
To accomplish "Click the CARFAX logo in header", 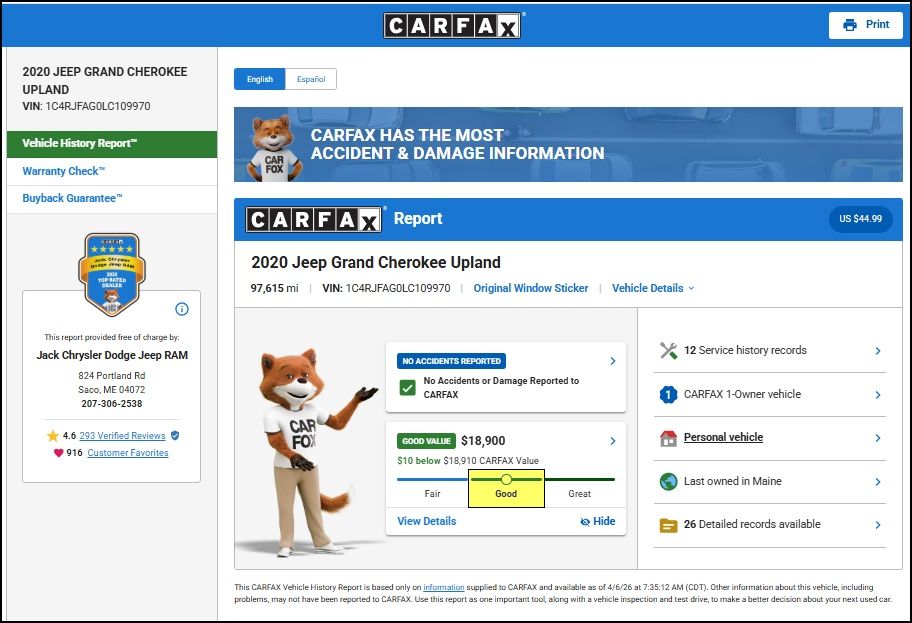I will click(x=453, y=25).
